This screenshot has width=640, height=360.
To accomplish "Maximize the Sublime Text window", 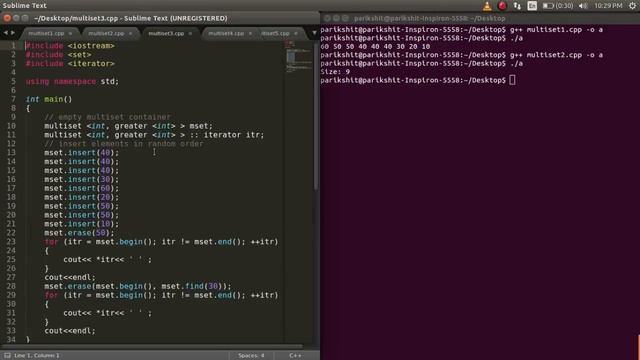I will click(x=25, y=18).
